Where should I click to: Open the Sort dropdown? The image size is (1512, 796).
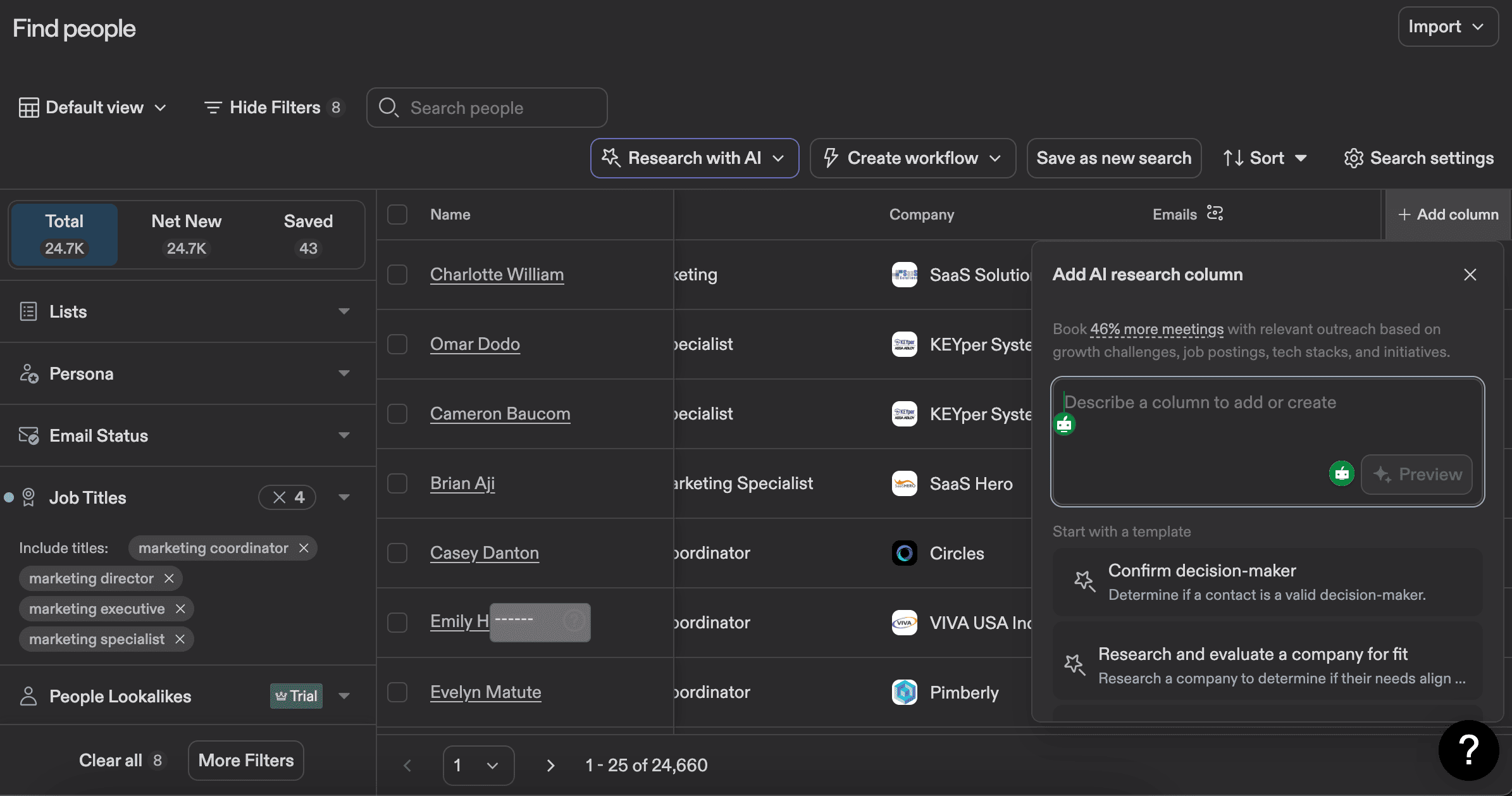[1264, 158]
